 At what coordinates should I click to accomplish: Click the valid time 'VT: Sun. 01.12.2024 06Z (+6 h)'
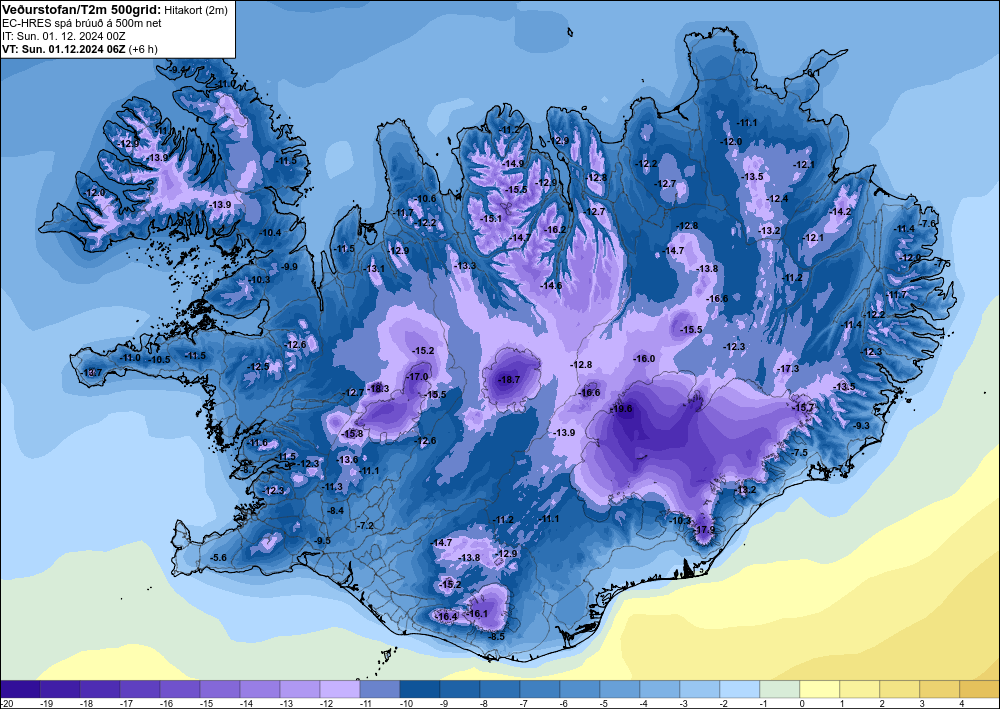(x=80, y=49)
